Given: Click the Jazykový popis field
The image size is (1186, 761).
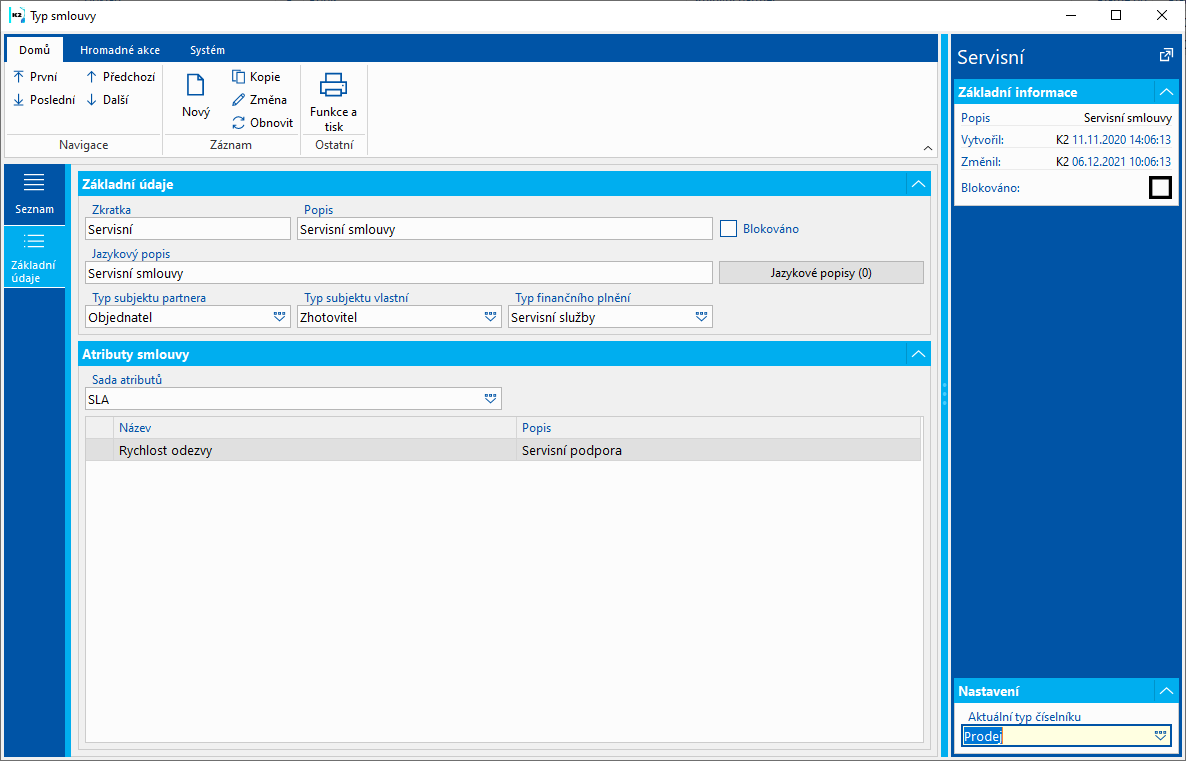Looking at the screenshot, I should (x=399, y=273).
